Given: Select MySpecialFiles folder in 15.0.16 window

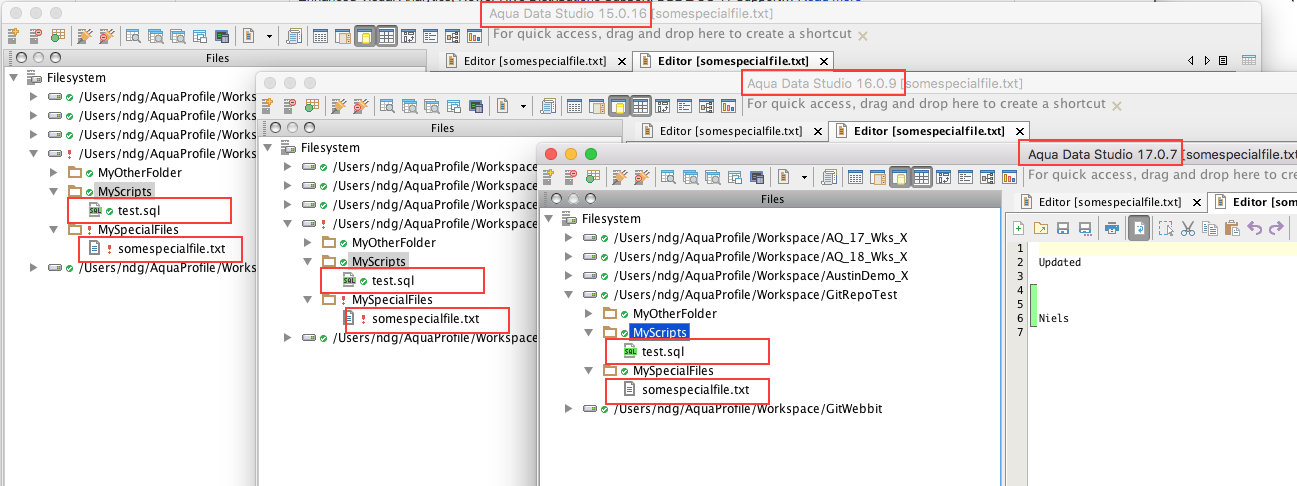Looking at the screenshot, I should pyautogui.click(x=138, y=230).
